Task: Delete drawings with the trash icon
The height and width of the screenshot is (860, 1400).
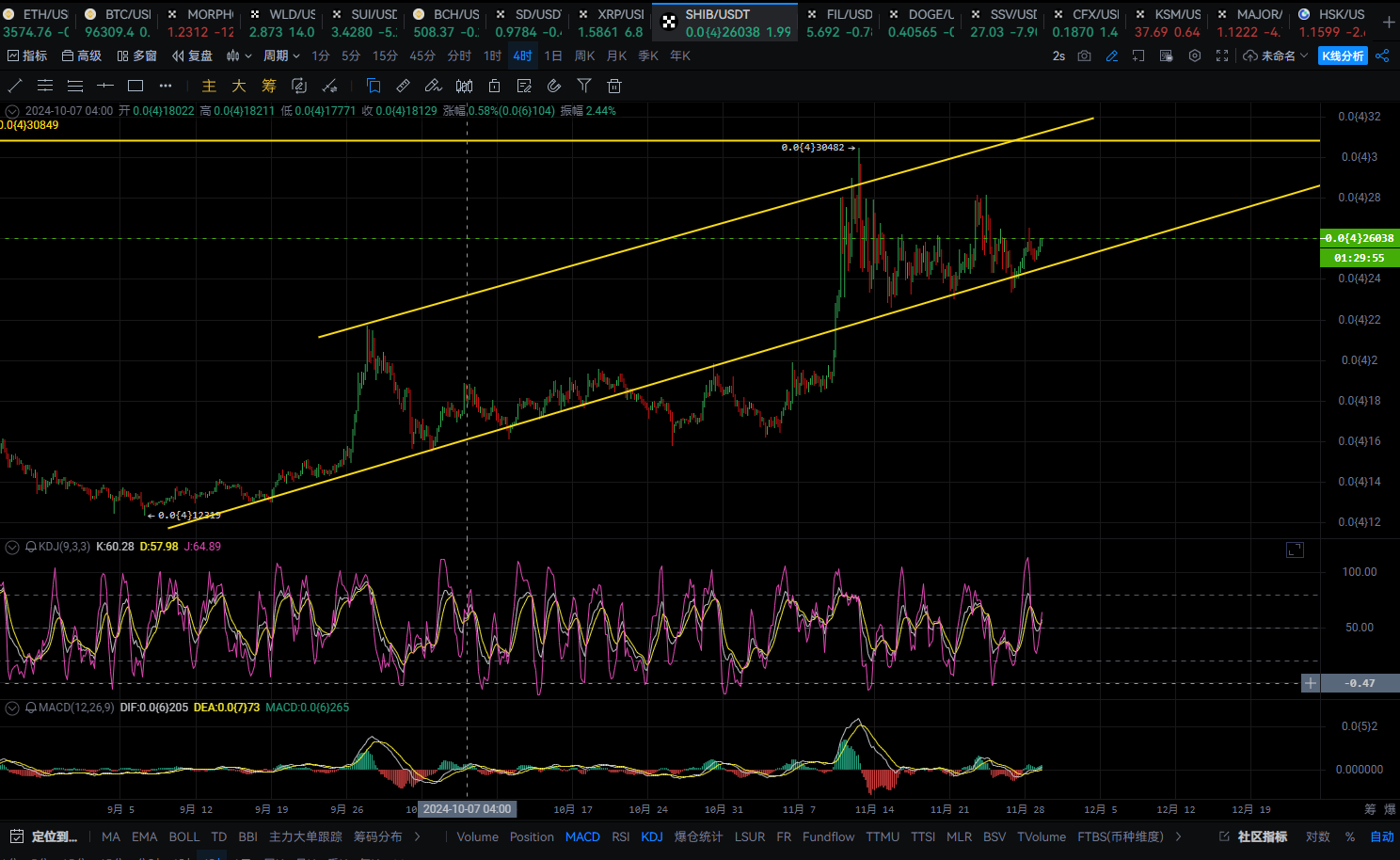Action: click(614, 86)
